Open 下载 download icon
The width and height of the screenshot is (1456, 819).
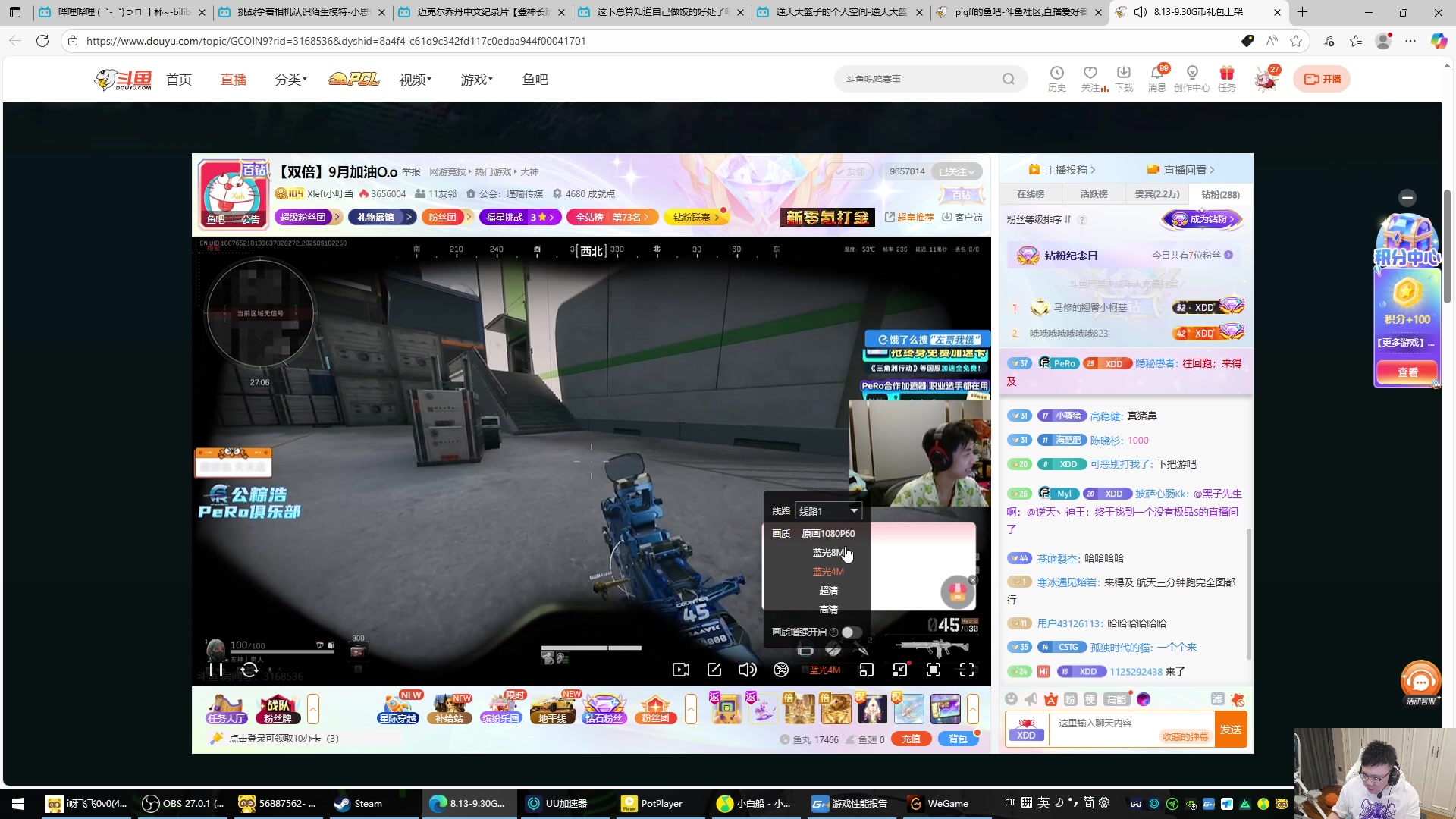pyautogui.click(x=1124, y=78)
